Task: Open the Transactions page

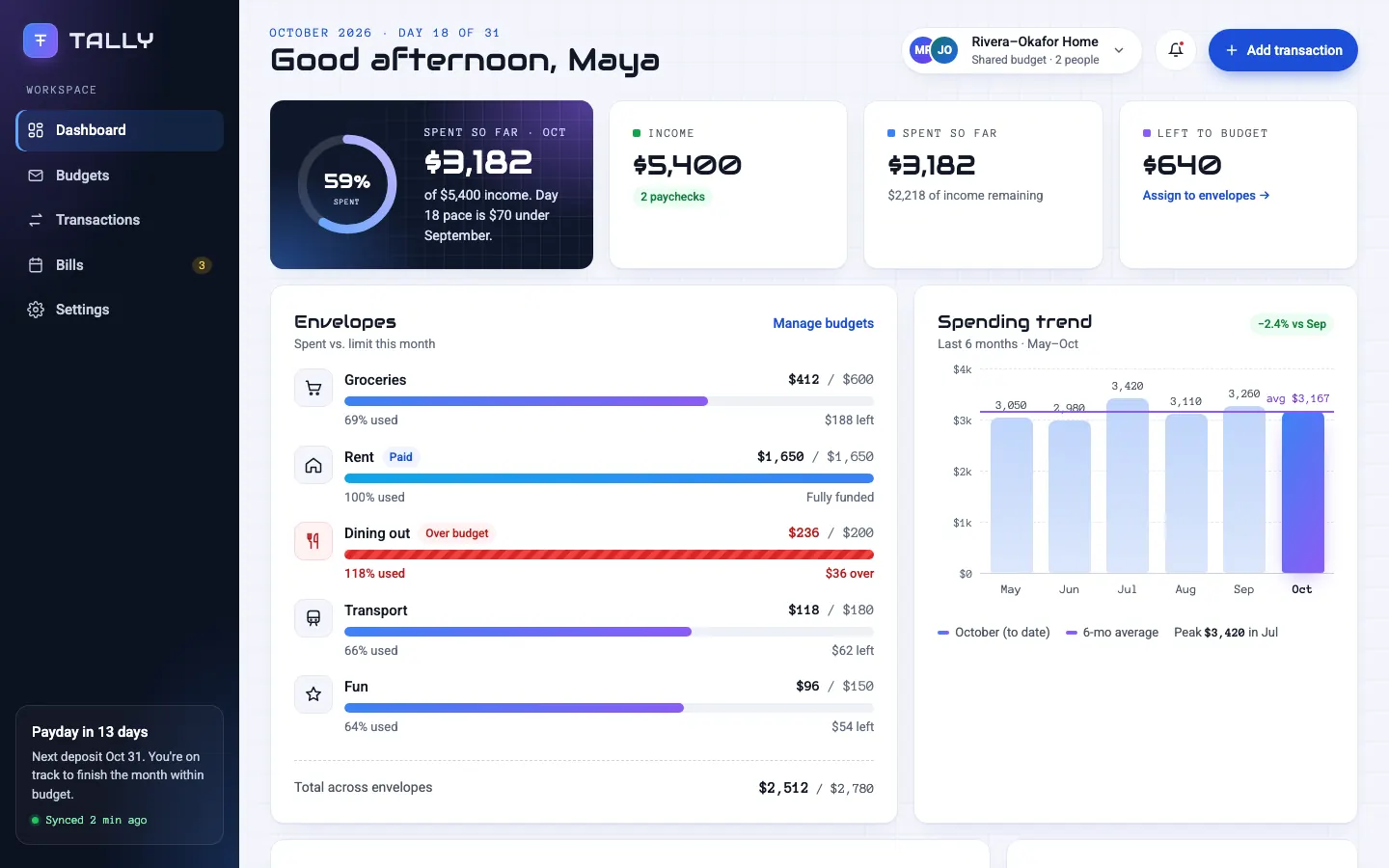Action: click(120, 220)
